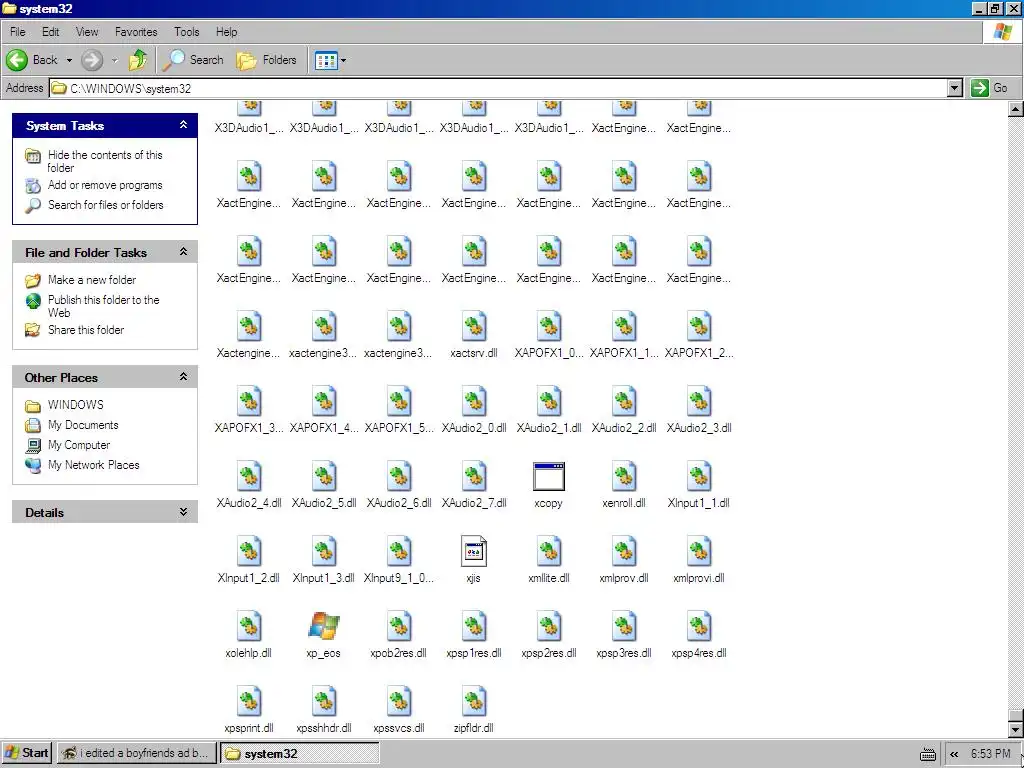Select the XAudio2_0.dll file icon
This screenshot has height=768, width=1024.
tap(473, 402)
